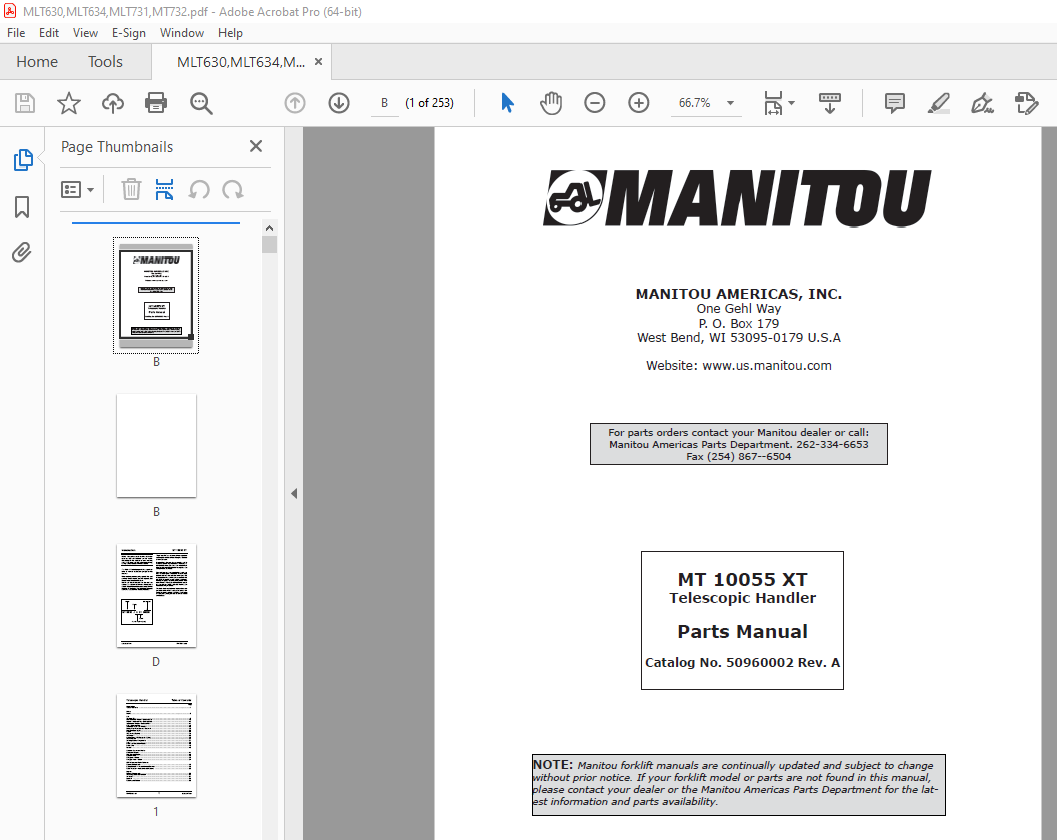Select the page D thumbnail
The height and width of the screenshot is (840, 1057).
click(156, 596)
